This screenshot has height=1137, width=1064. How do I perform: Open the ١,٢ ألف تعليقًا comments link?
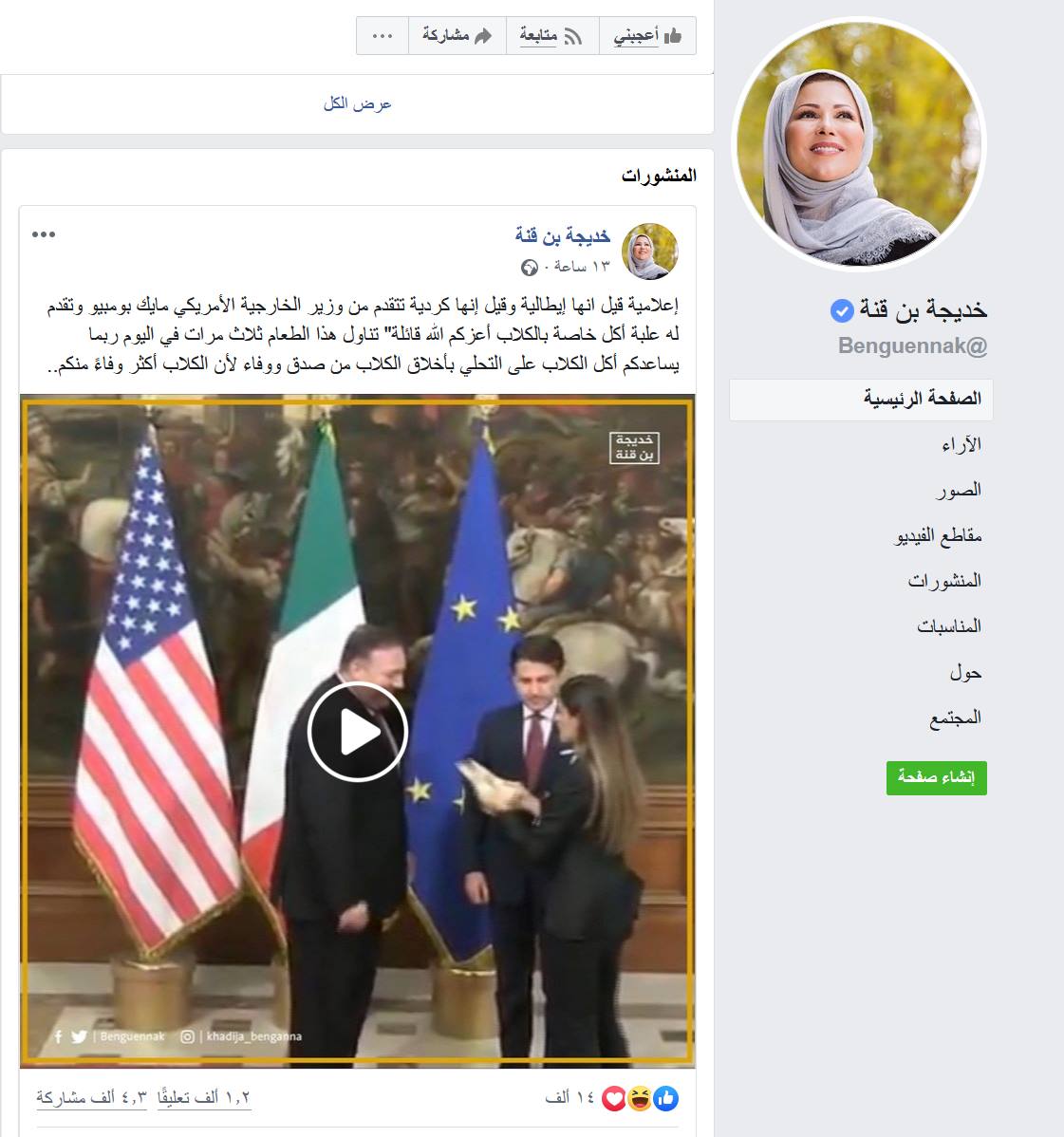click(x=204, y=1098)
